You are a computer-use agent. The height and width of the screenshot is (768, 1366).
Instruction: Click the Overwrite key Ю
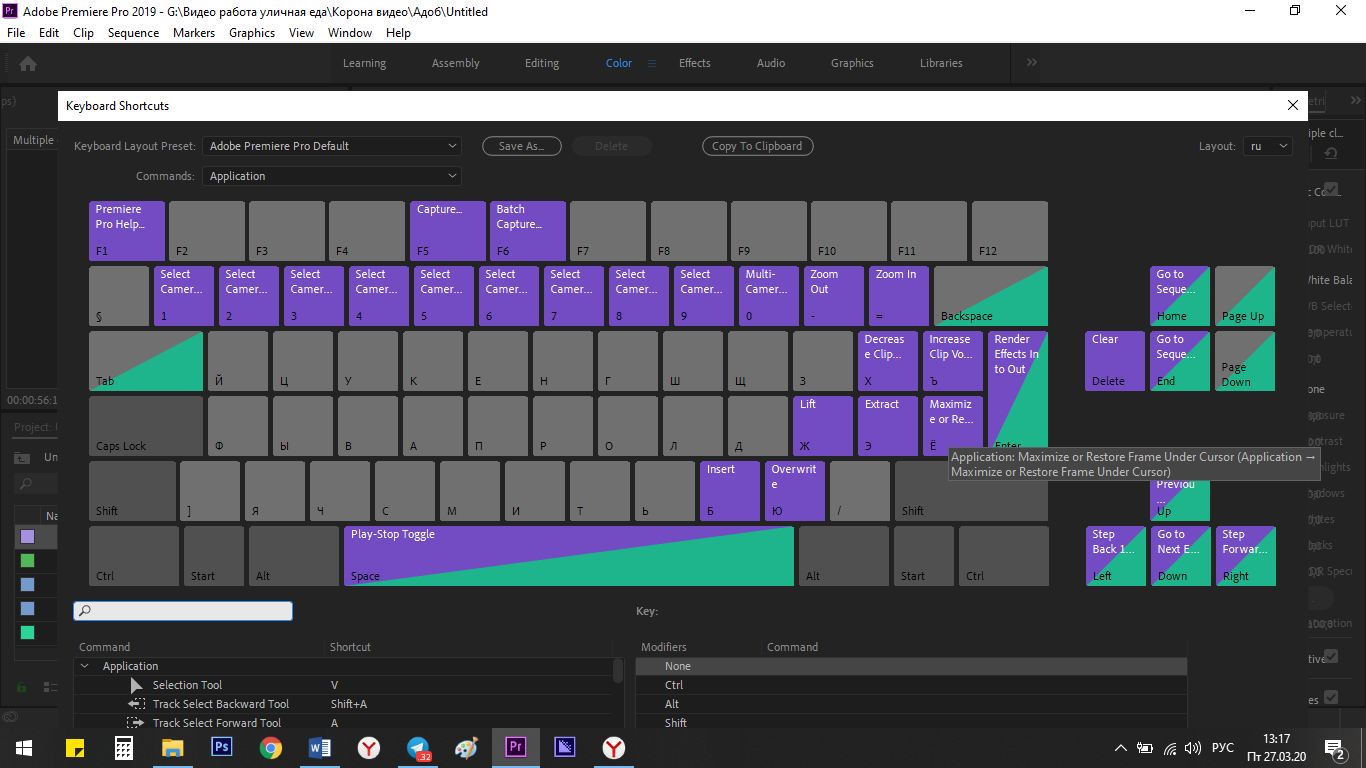tap(795, 491)
